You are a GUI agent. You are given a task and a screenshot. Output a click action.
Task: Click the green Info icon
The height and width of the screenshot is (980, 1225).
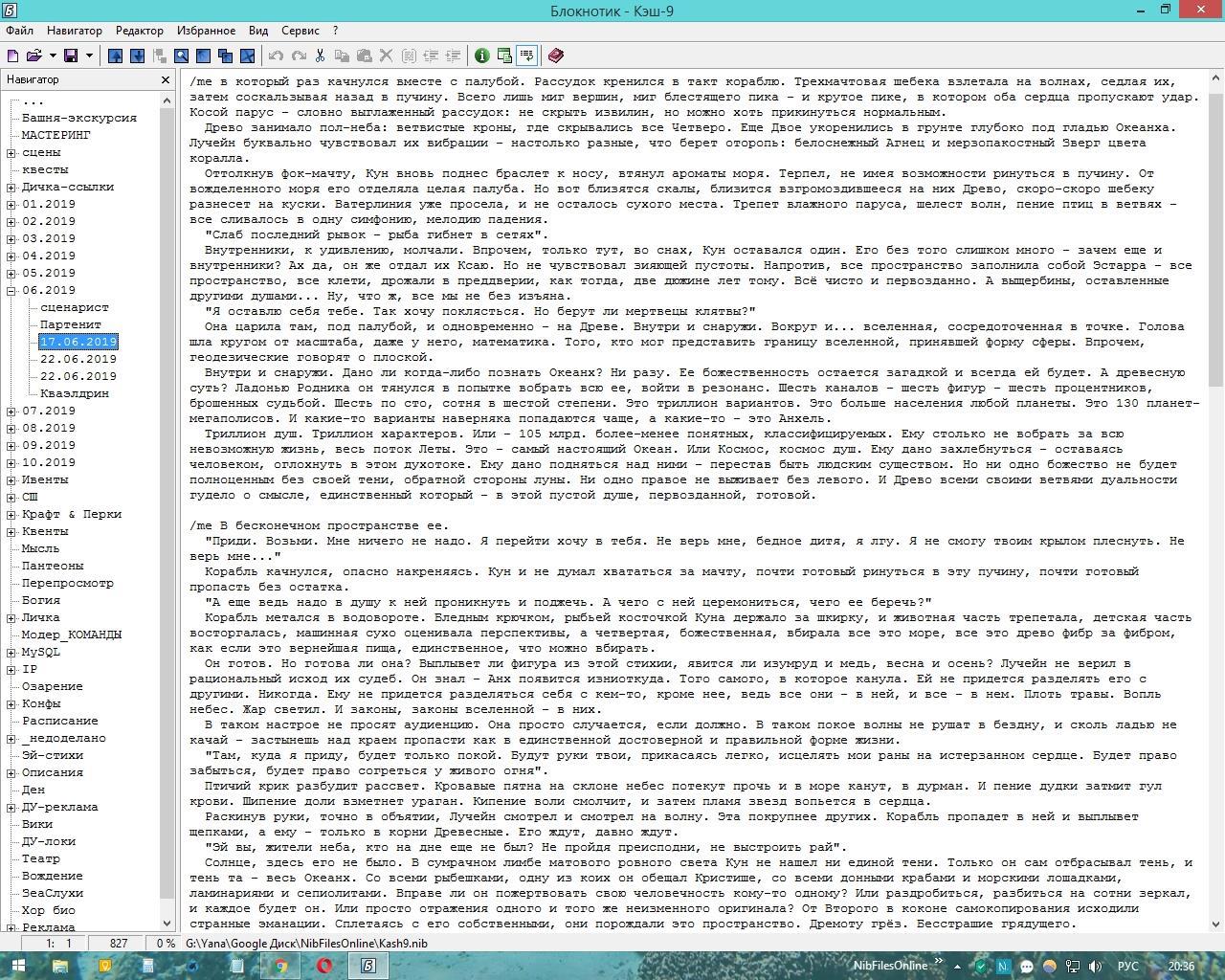point(482,56)
